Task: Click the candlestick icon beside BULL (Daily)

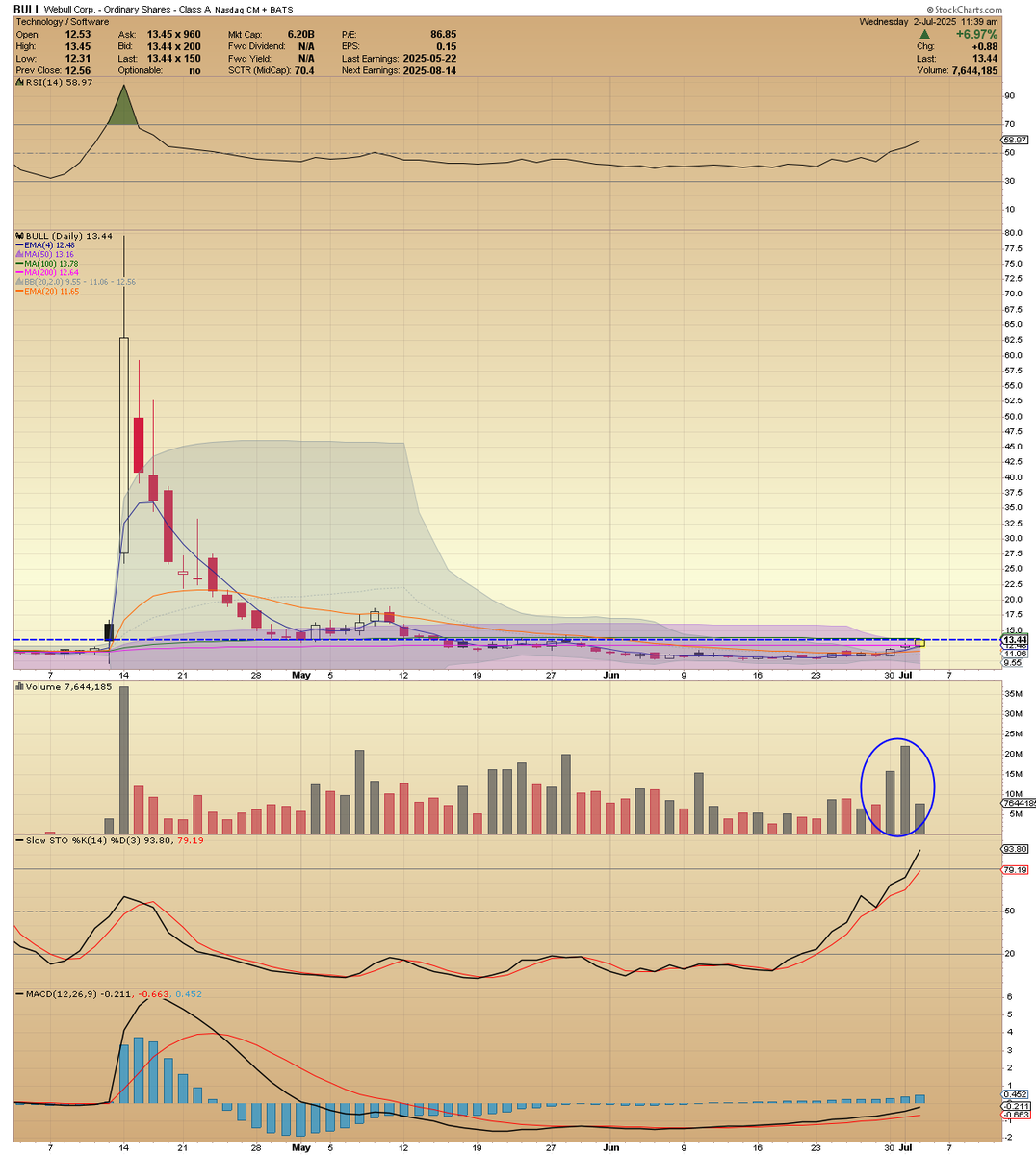Action: (x=18, y=236)
